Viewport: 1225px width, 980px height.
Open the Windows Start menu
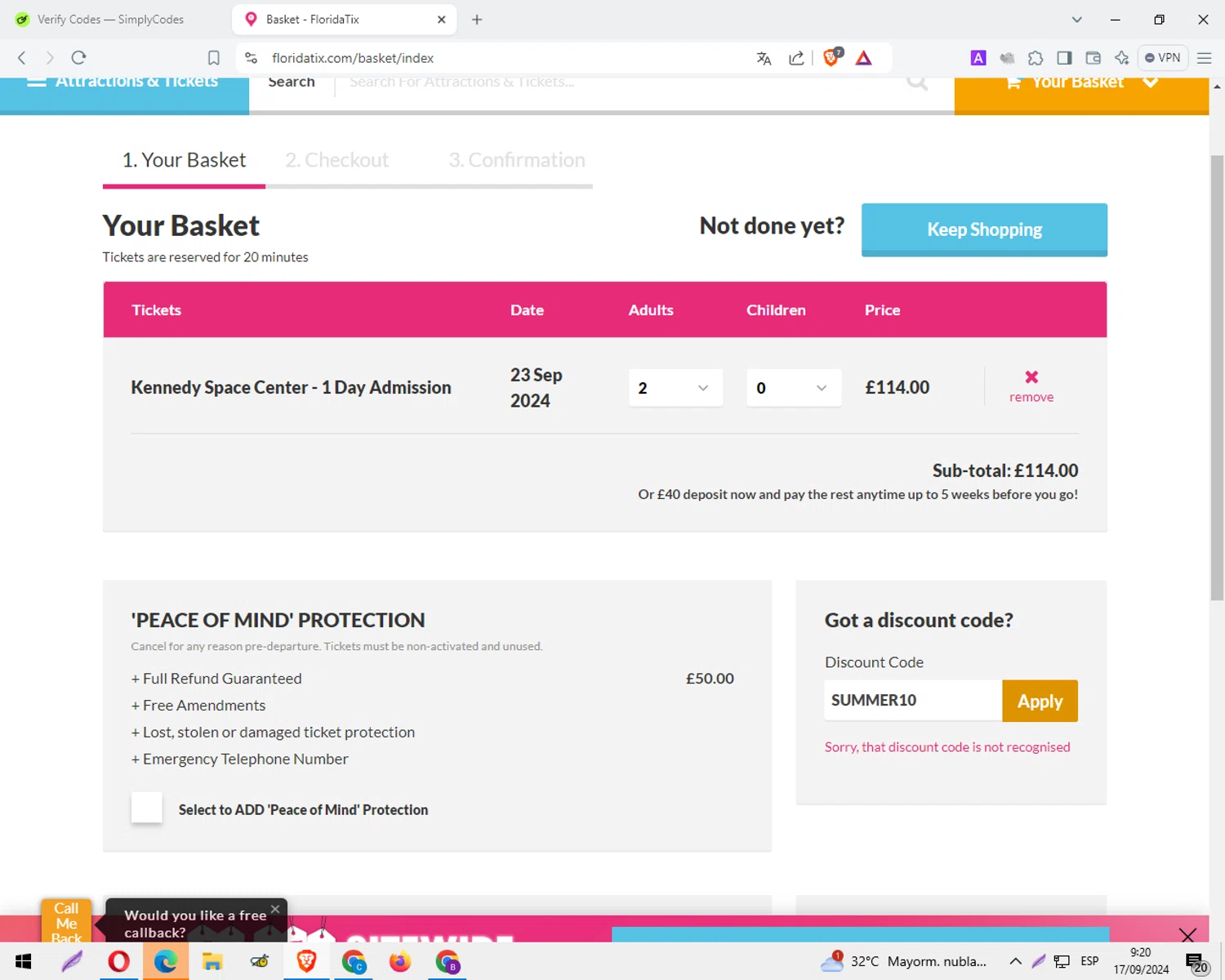coord(23,962)
